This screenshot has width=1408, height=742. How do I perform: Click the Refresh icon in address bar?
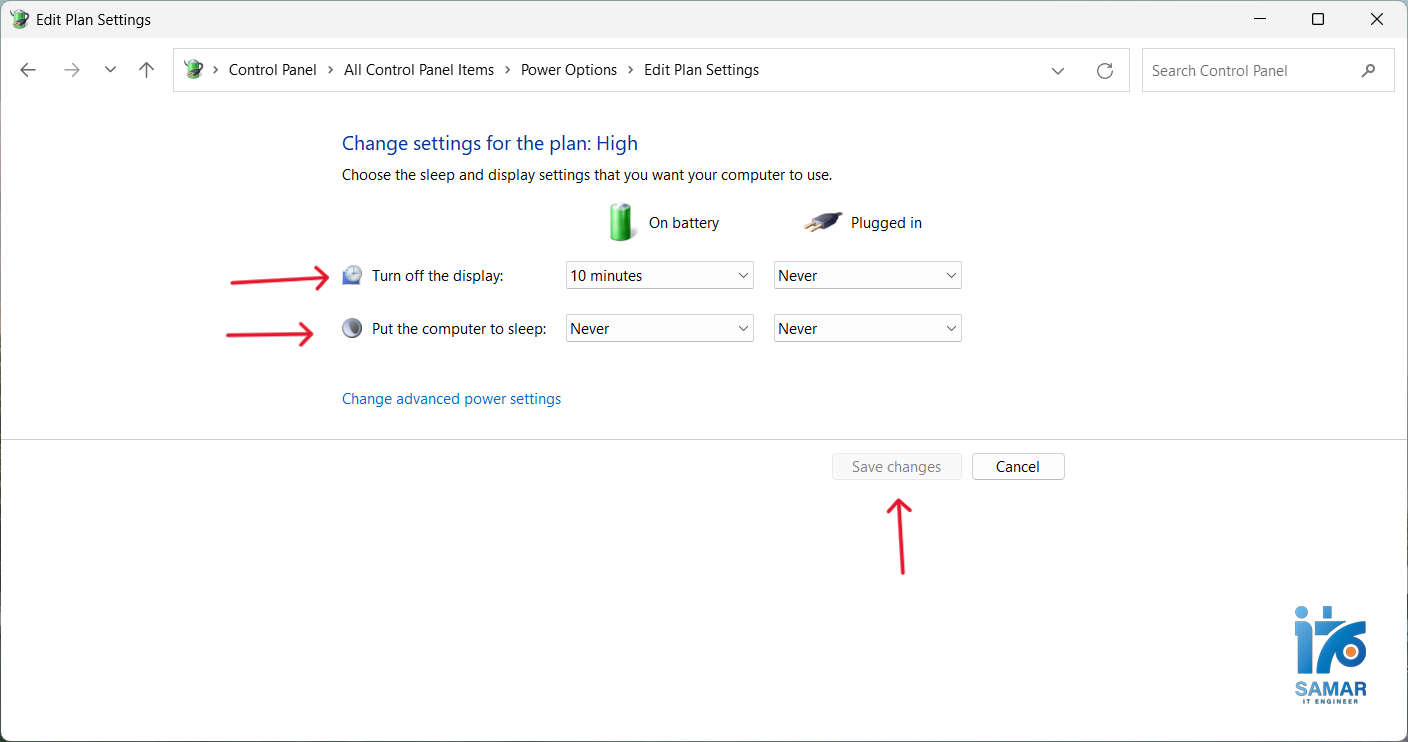click(x=1105, y=70)
